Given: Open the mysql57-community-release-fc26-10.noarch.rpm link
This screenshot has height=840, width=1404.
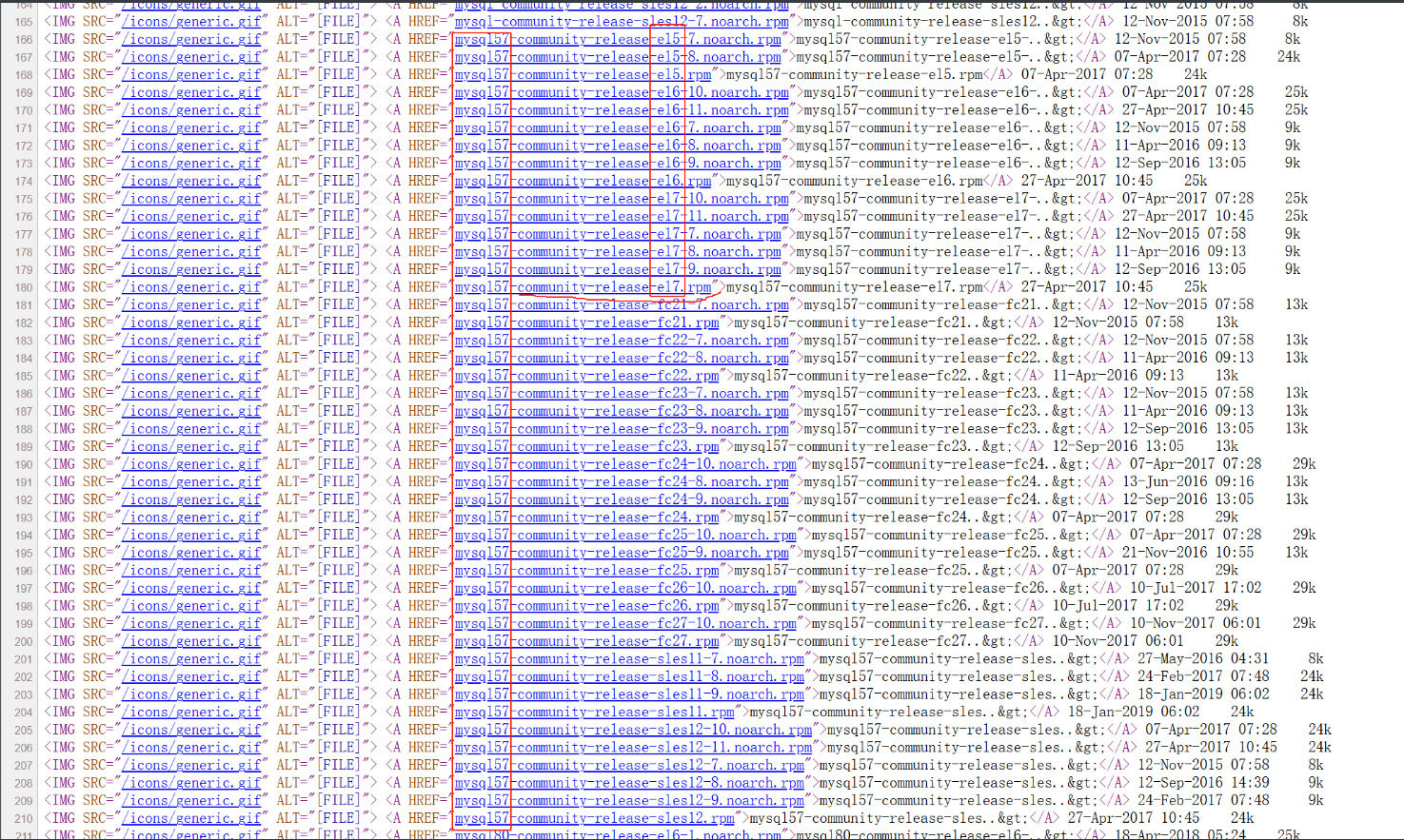Looking at the screenshot, I should point(625,588).
